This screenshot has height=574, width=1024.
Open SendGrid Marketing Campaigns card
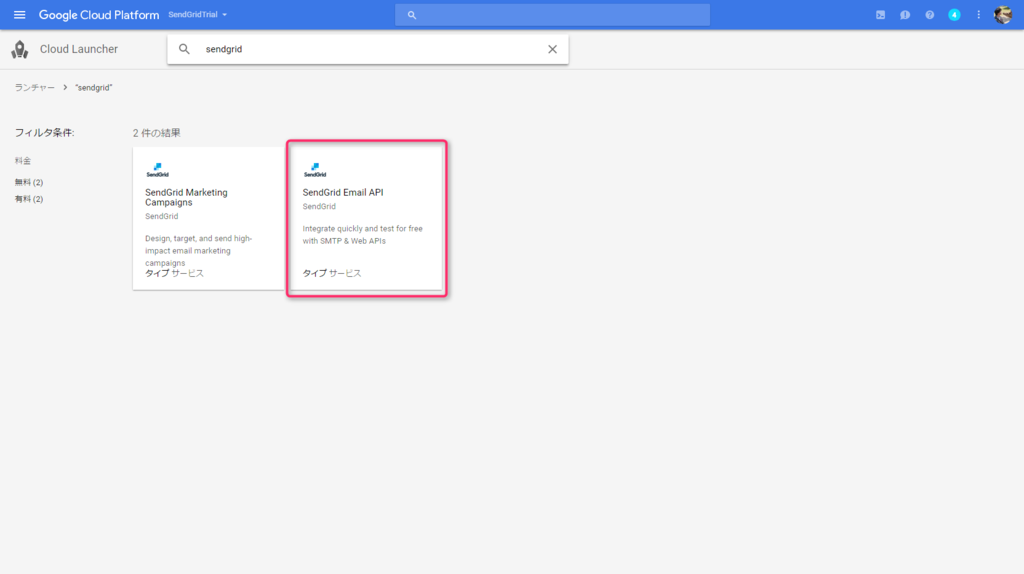[208, 218]
